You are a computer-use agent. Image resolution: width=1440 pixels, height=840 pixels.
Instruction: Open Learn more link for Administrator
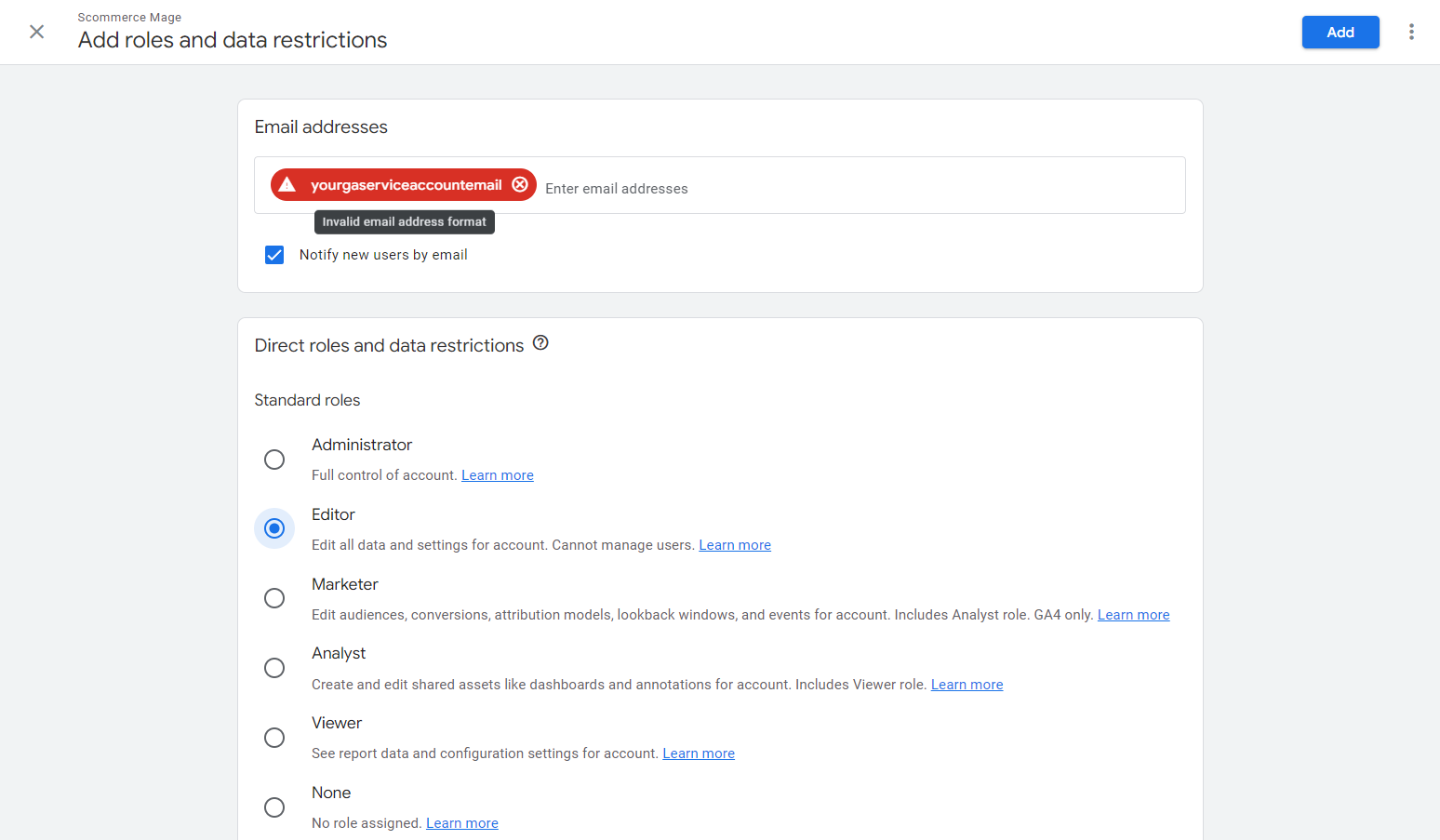497,475
